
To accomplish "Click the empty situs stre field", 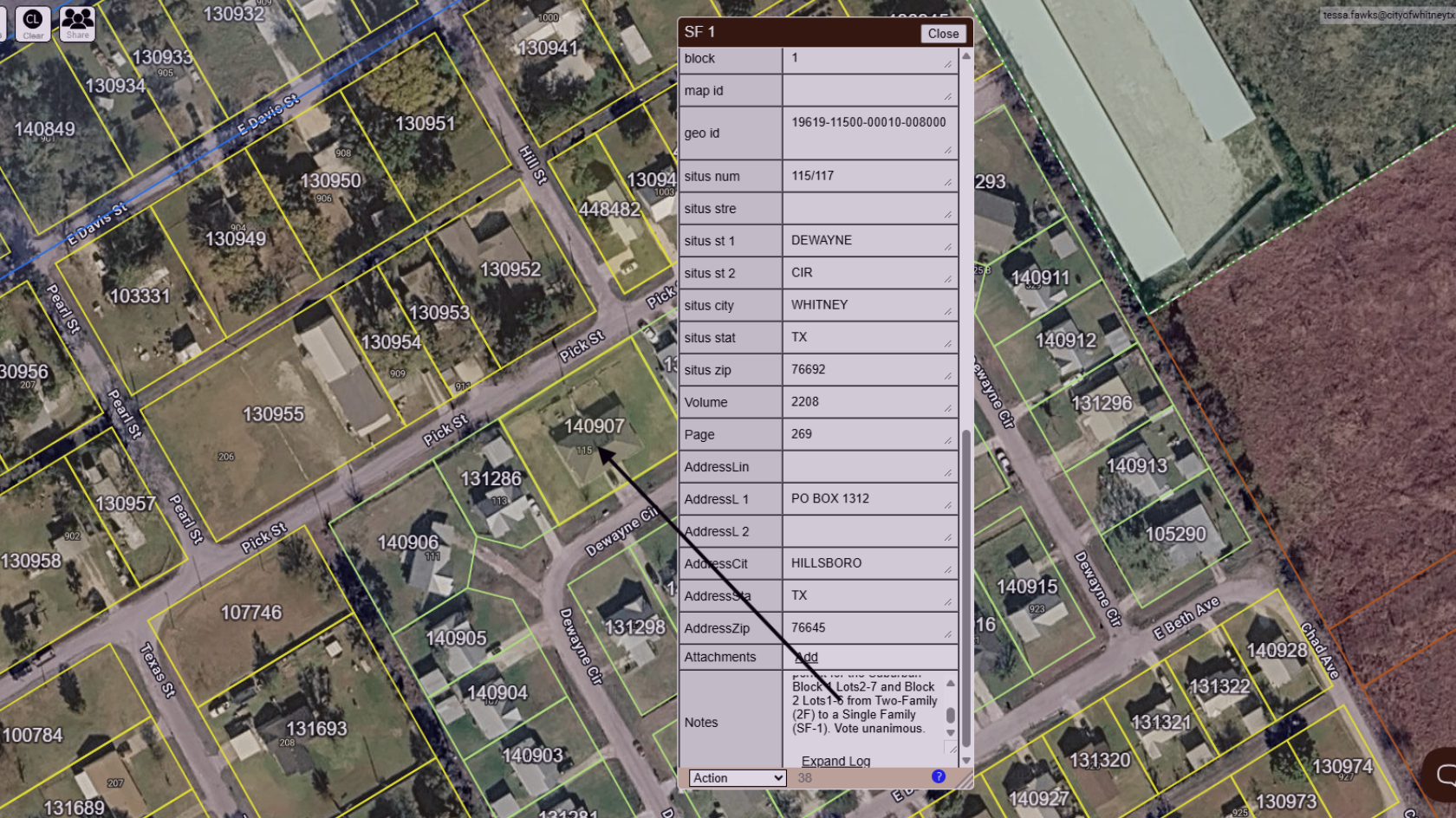I will click(870, 209).
